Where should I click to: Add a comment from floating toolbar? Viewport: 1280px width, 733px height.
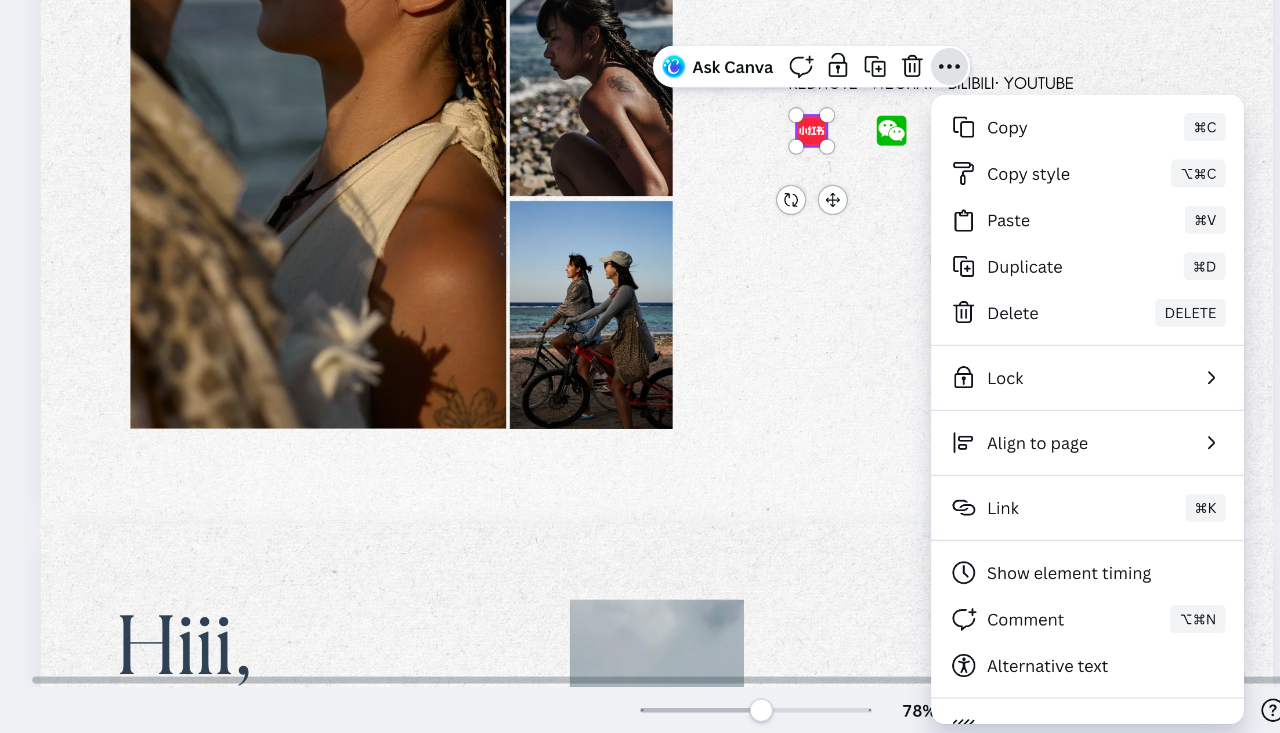point(801,67)
